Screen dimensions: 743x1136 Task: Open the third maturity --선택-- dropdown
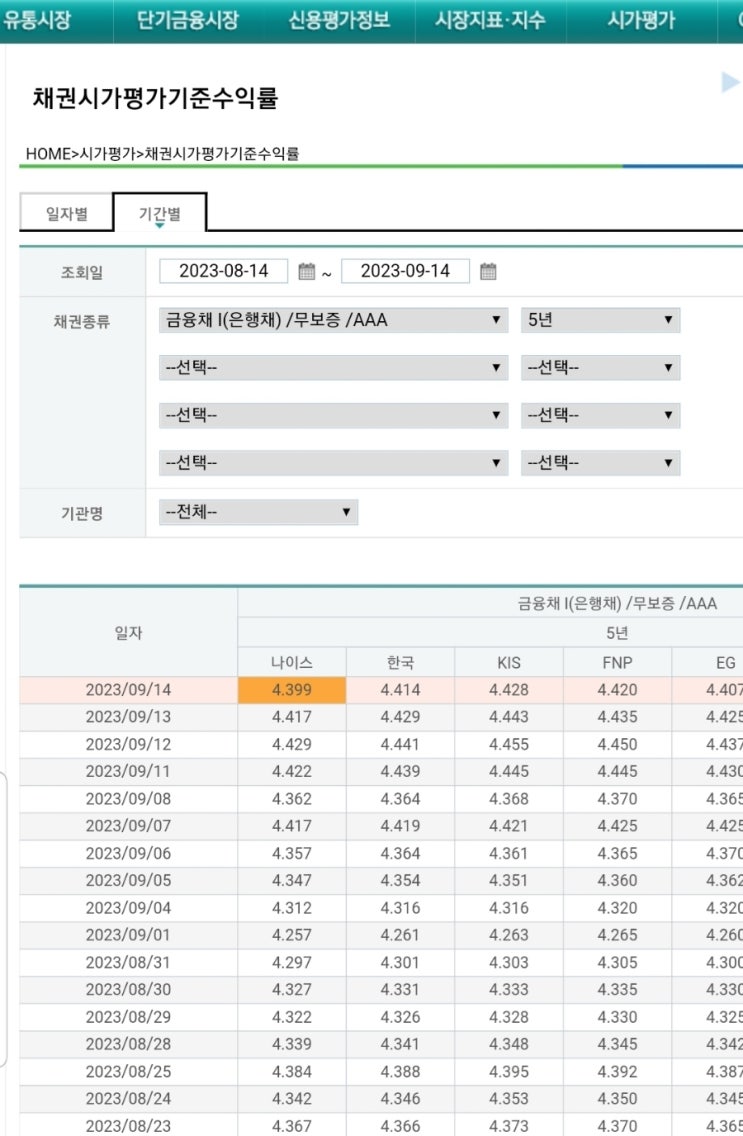click(x=600, y=415)
